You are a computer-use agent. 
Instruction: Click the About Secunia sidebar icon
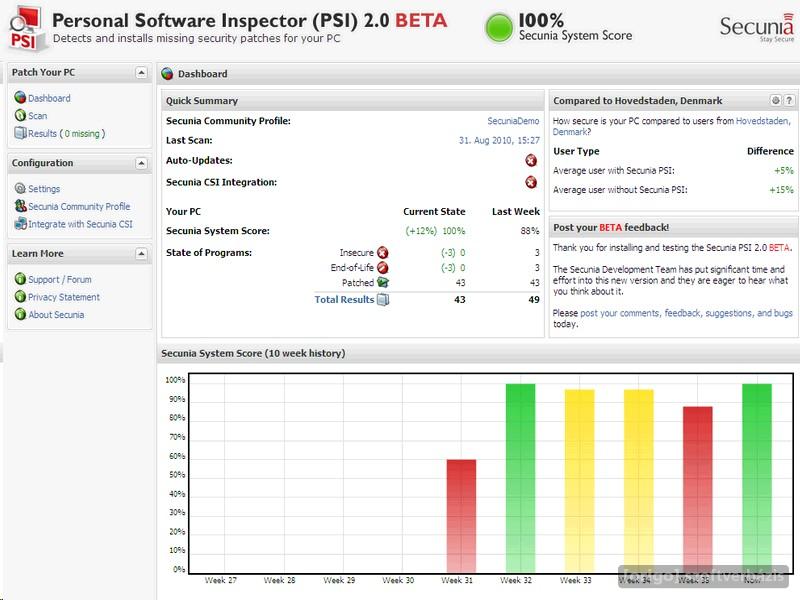tap(20, 314)
